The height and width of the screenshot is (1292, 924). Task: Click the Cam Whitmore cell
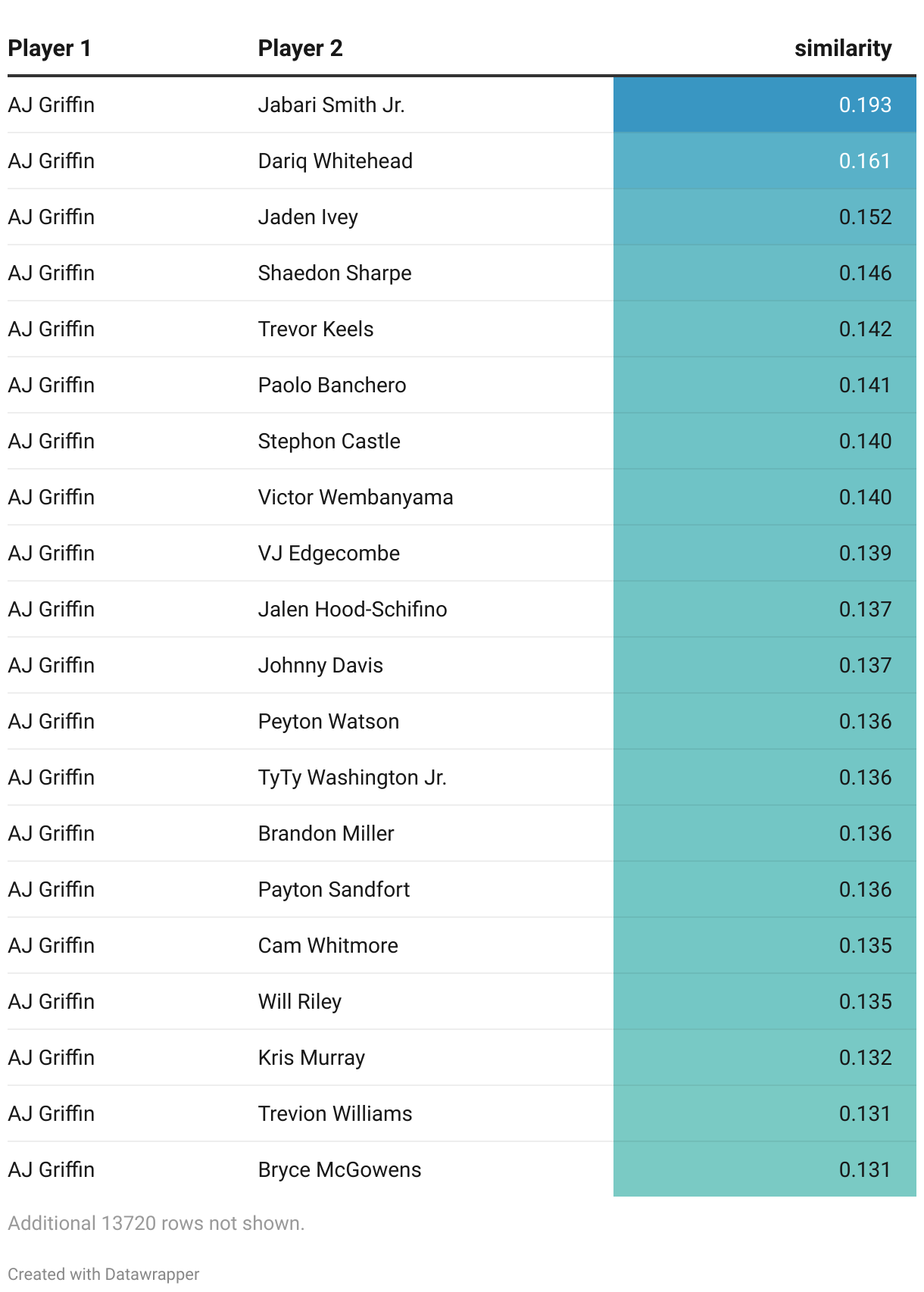(x=328, y=945)
